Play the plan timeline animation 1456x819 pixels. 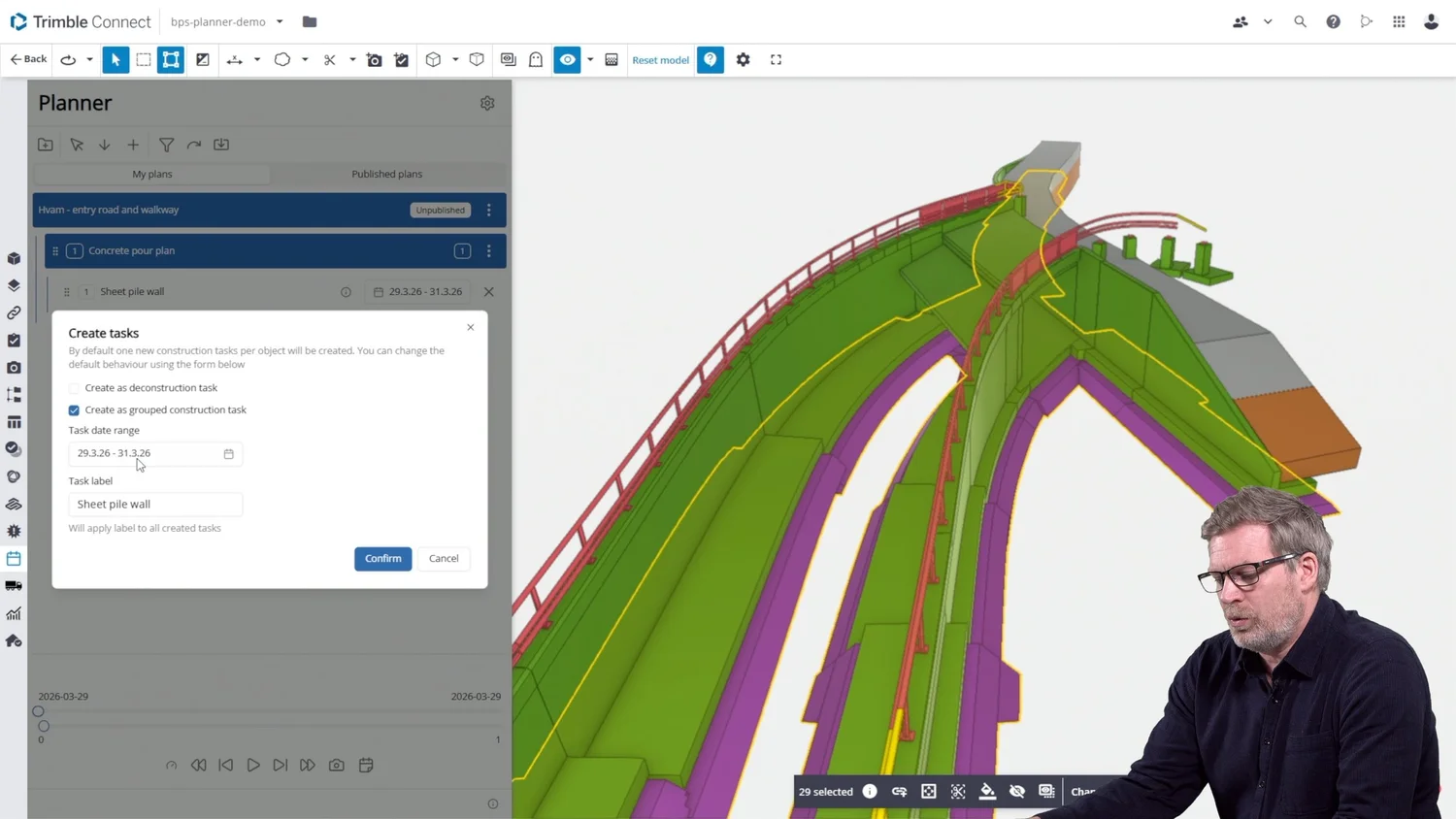click(253, 766)
